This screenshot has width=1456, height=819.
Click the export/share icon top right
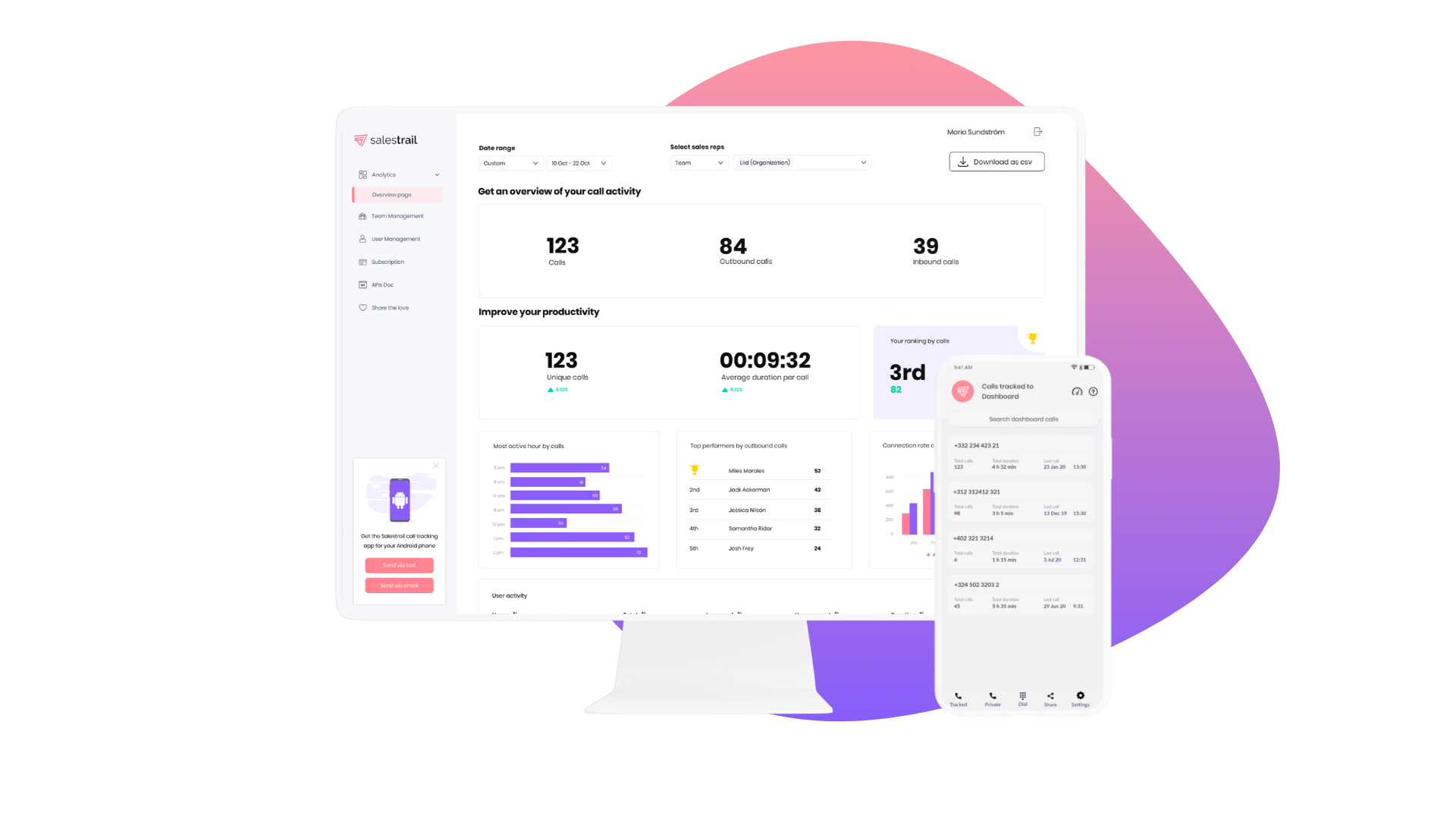pyautogui.click(x=1038, y=131)
